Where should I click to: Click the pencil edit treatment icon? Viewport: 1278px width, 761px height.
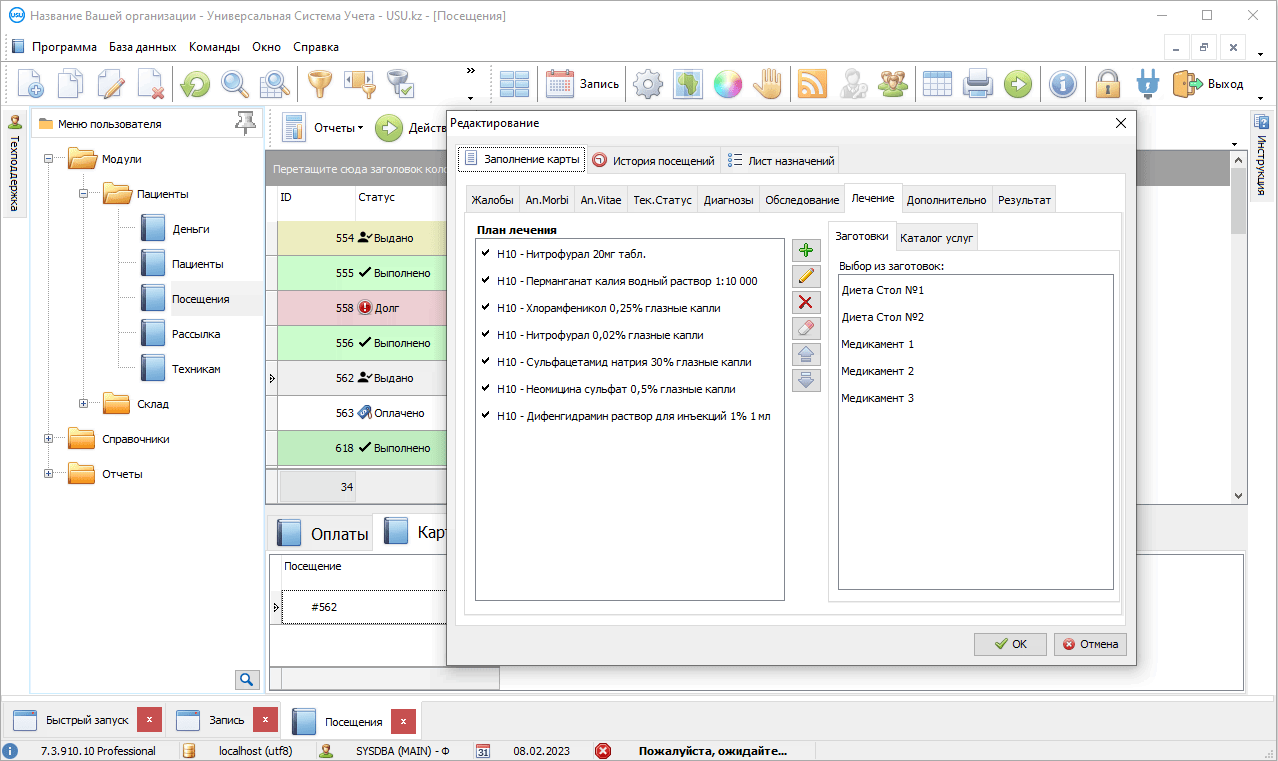click(806, 277)
